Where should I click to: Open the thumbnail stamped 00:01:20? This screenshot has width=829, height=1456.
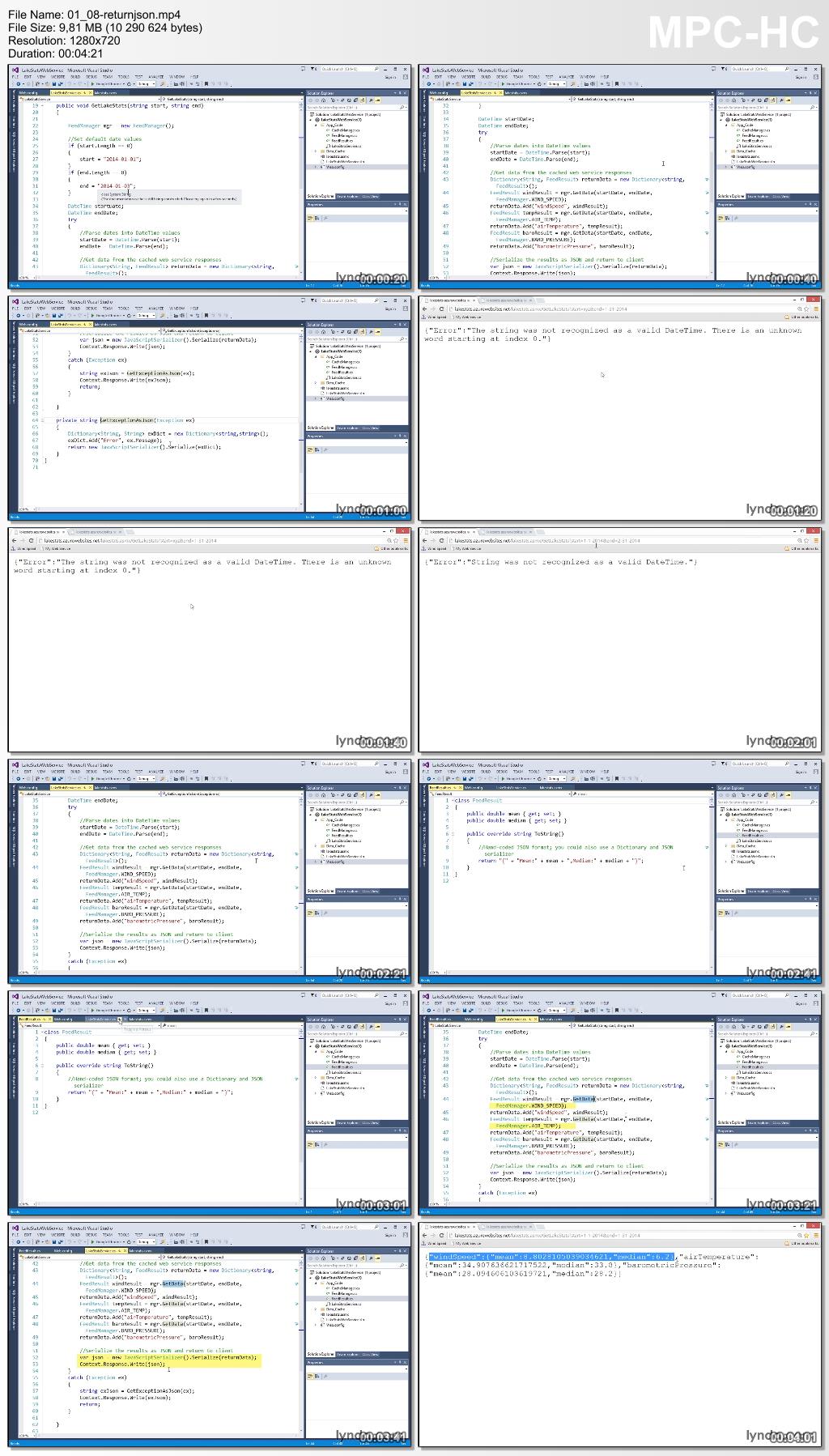click(620, 408)
